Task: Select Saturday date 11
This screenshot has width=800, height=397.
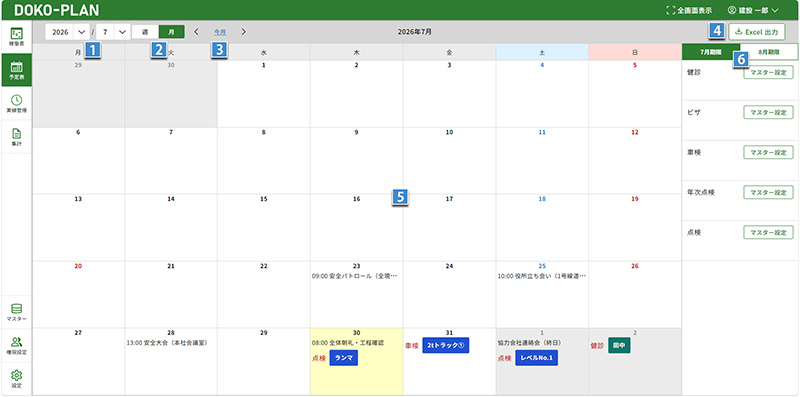Action: point(542,132)
